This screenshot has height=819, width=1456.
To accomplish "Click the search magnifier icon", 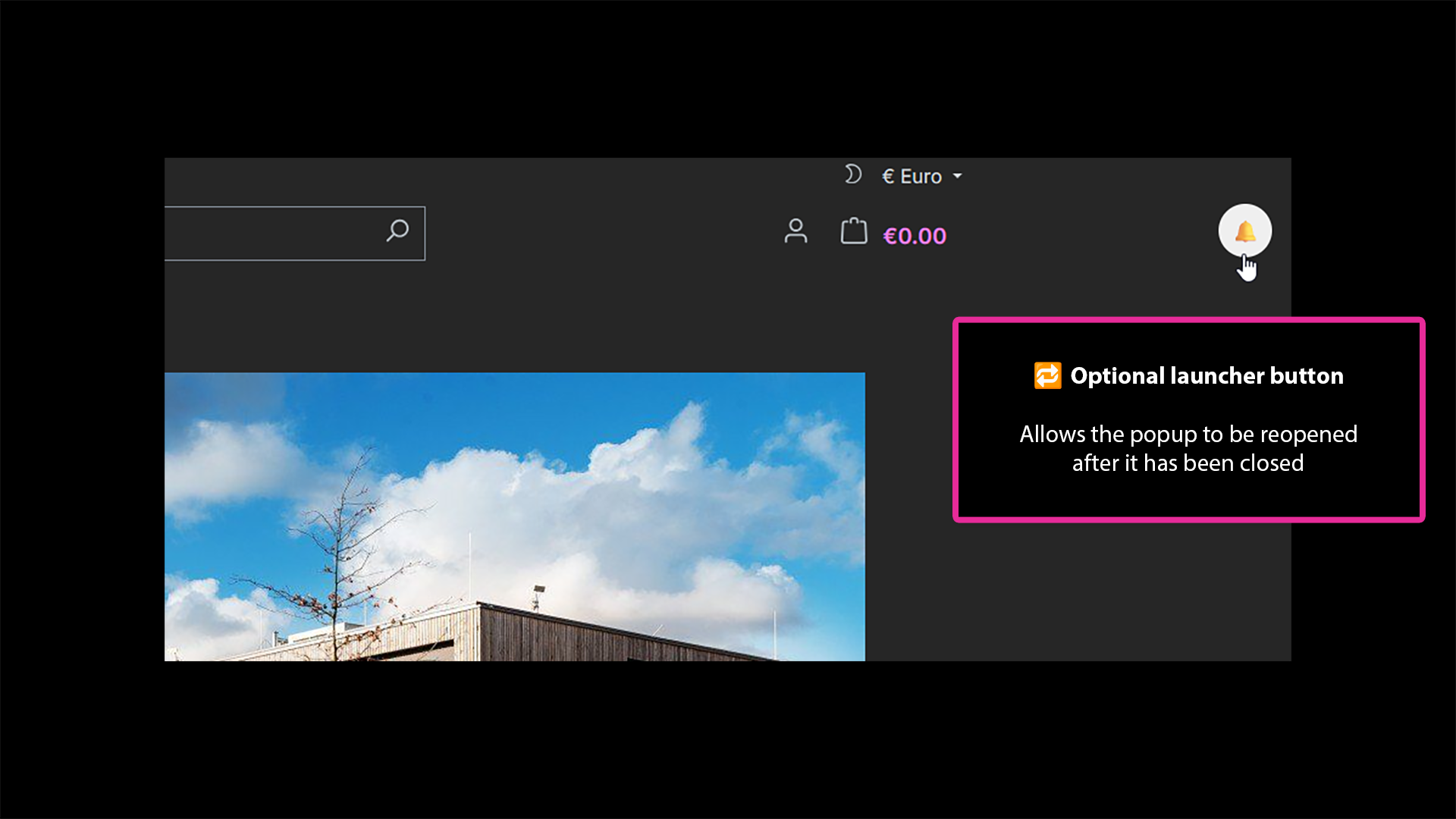I will pyautogui.click(x=397, y=231).
